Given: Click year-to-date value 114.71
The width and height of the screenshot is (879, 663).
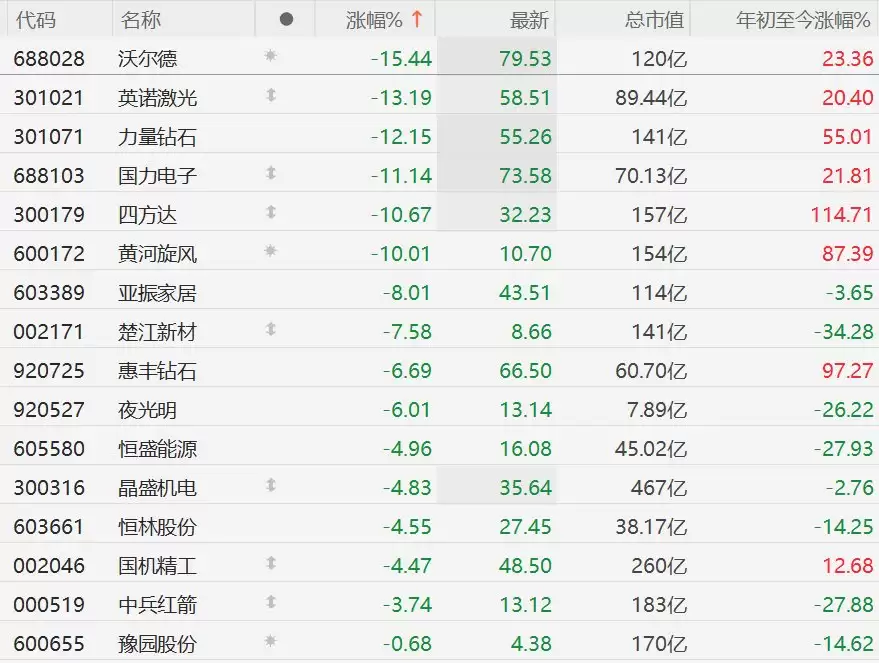Looking at the screenshot, I should point(841,215).
